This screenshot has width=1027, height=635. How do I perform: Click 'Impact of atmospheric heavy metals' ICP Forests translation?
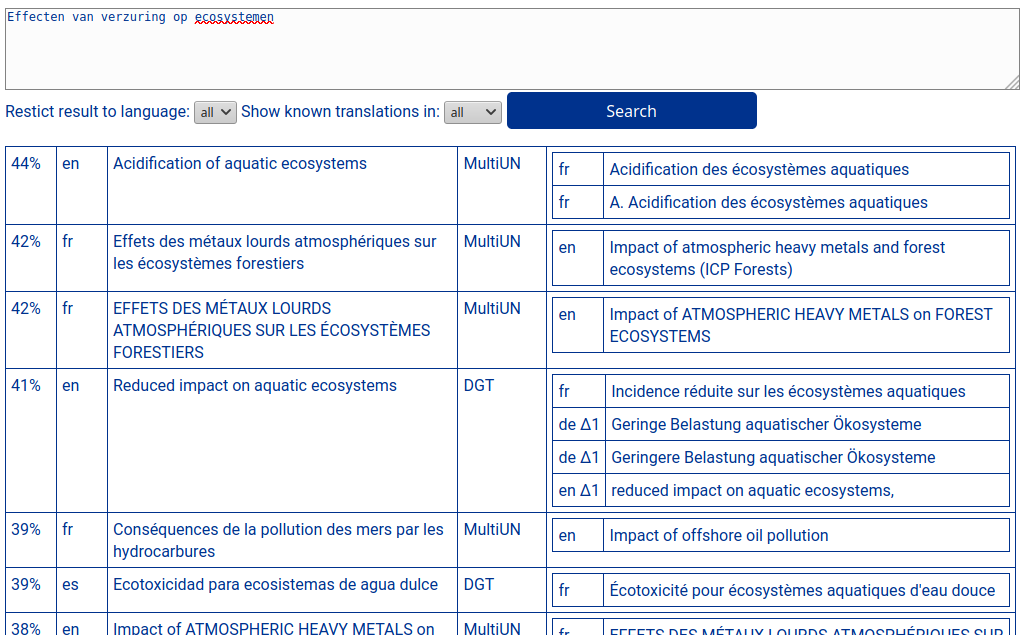coord(777,258)
